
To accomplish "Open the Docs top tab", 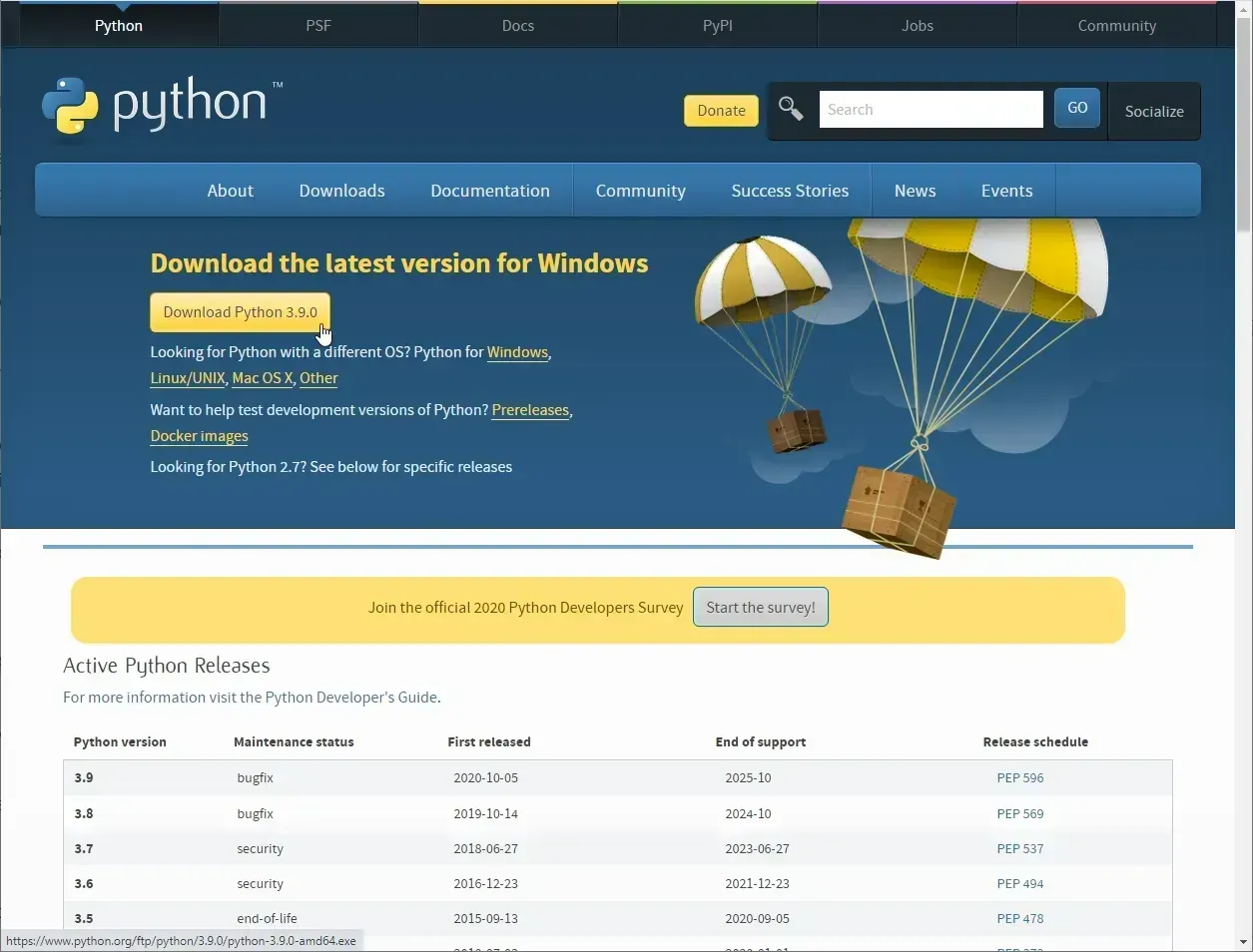I will [518, 26].
